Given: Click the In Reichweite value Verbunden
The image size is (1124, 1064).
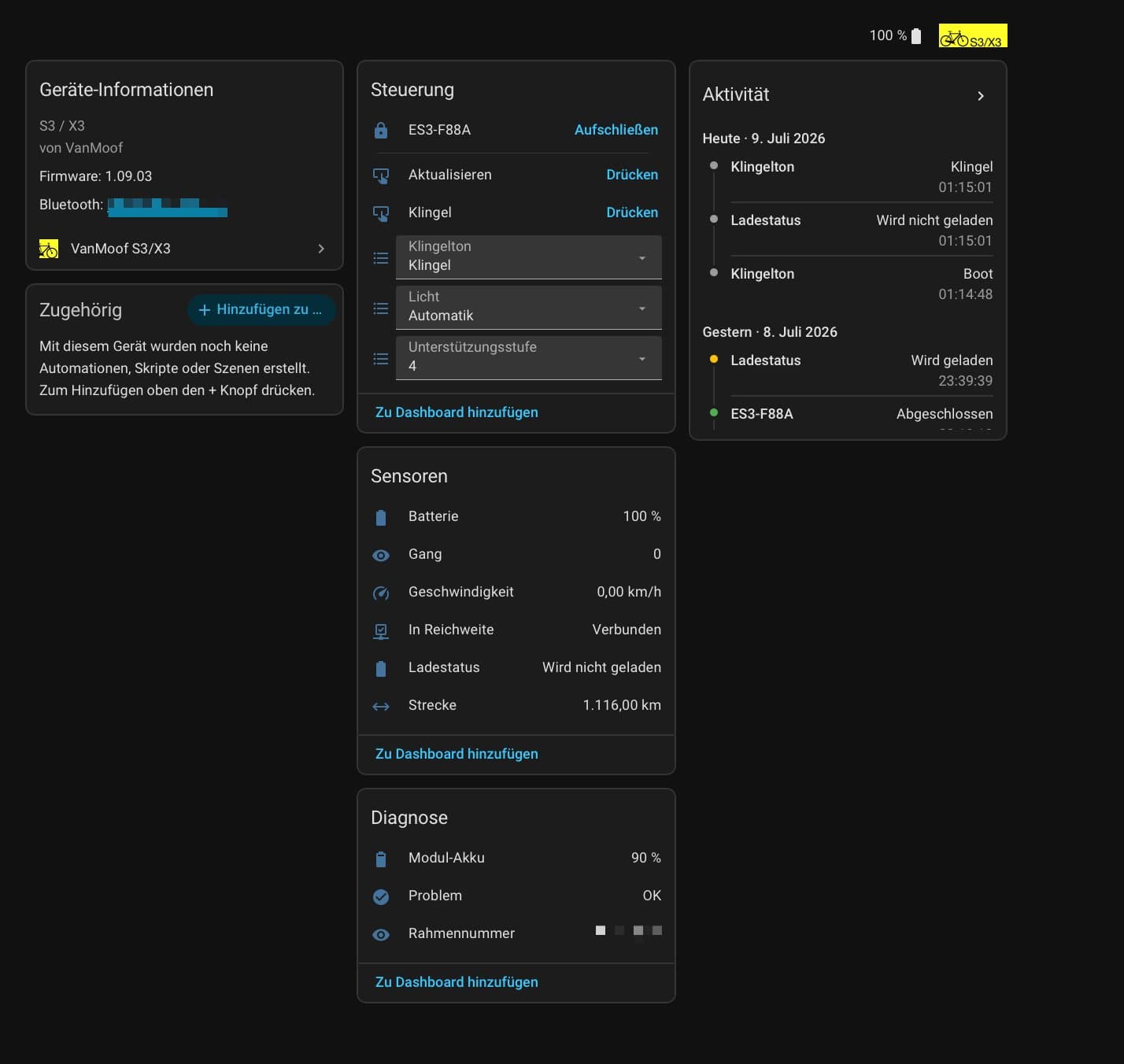Looking at the screenshot, I should point(627,630).
